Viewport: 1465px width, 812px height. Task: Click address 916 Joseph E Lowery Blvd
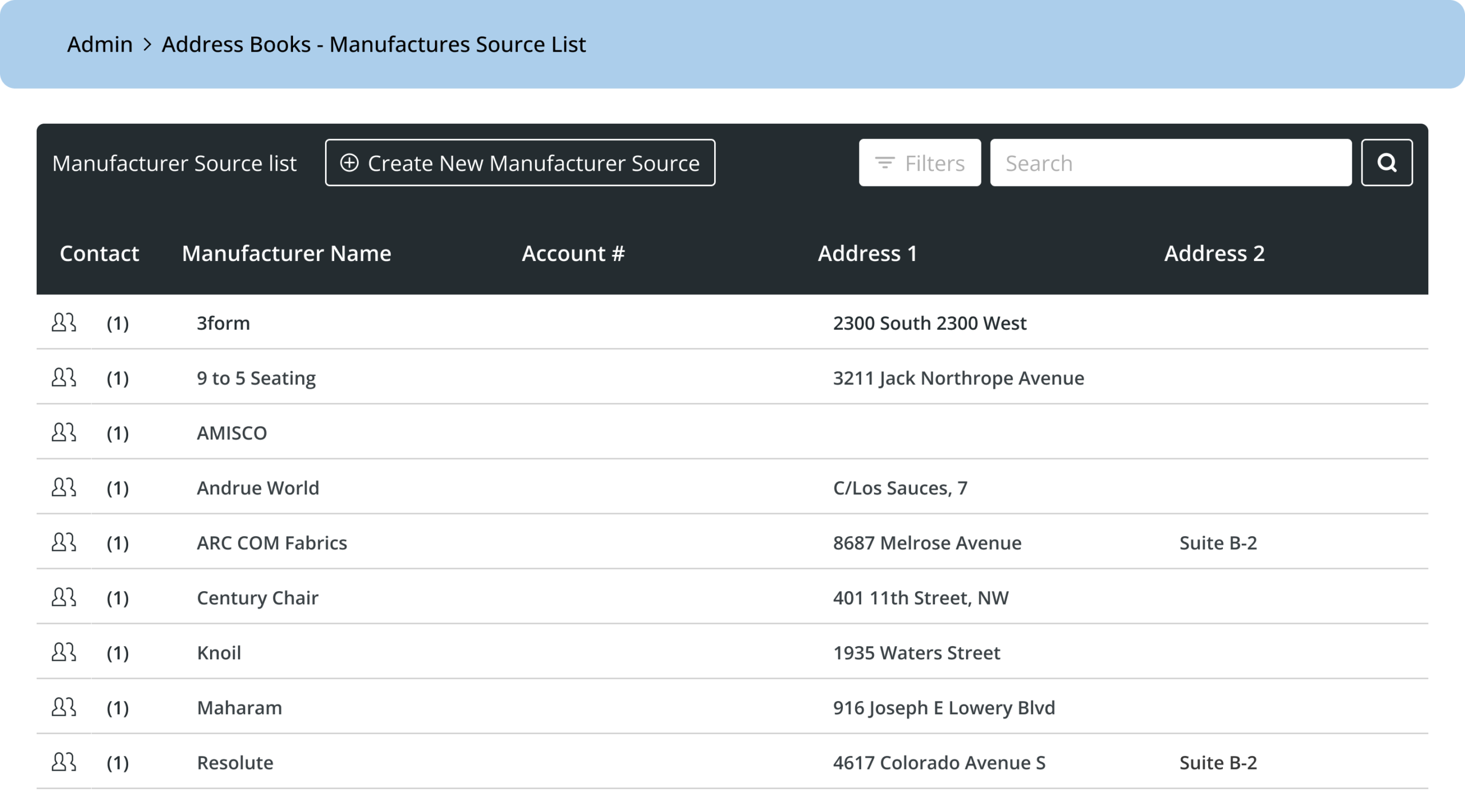click(944, 708)
